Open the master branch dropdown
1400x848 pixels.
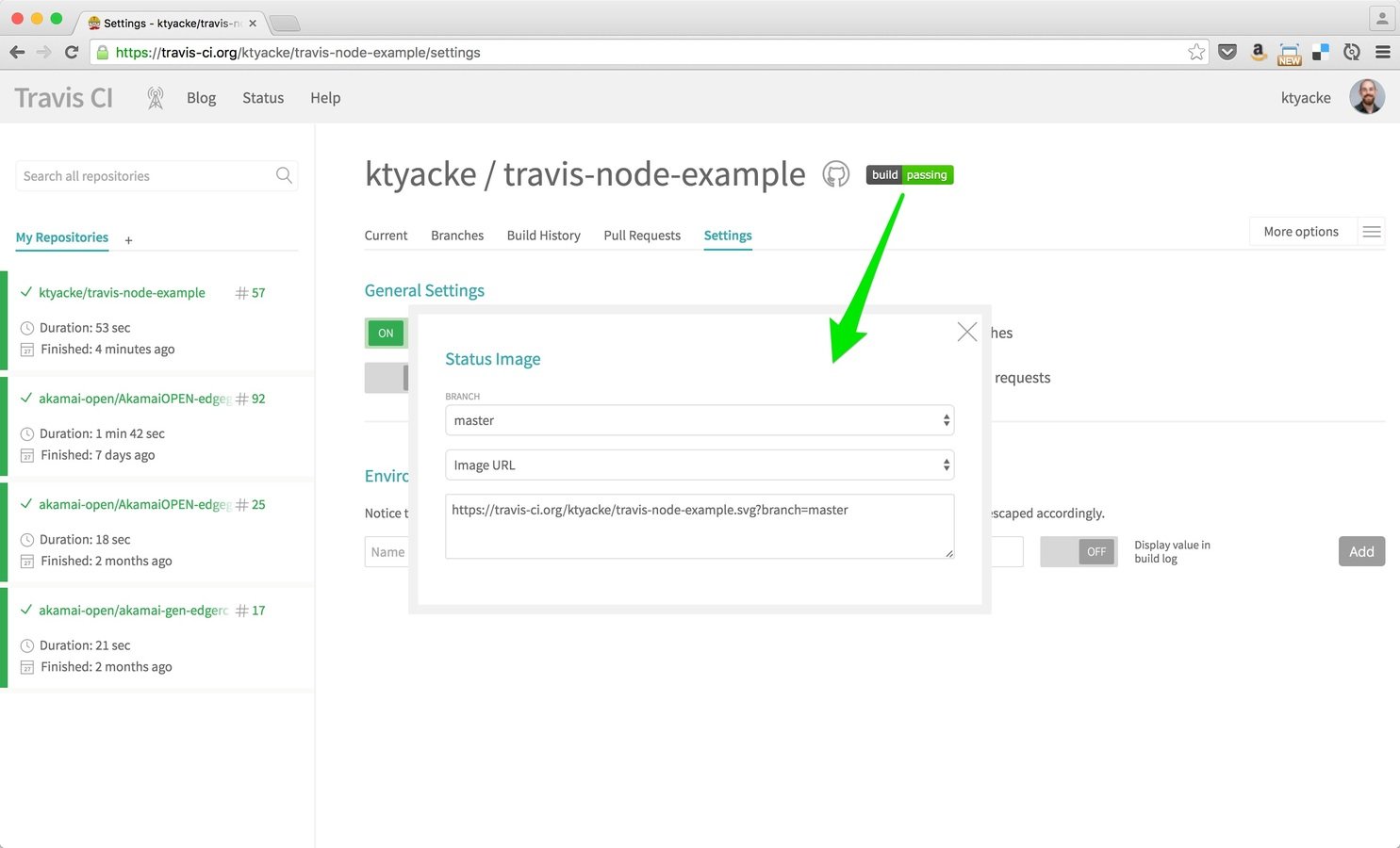coord(700,420)
